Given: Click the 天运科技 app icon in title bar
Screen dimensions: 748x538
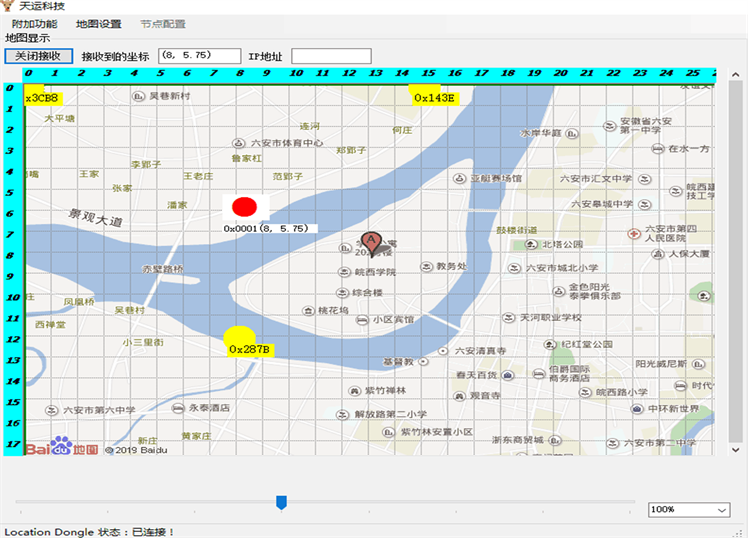Looking at the screenshot, I should [x=8, y=7].
